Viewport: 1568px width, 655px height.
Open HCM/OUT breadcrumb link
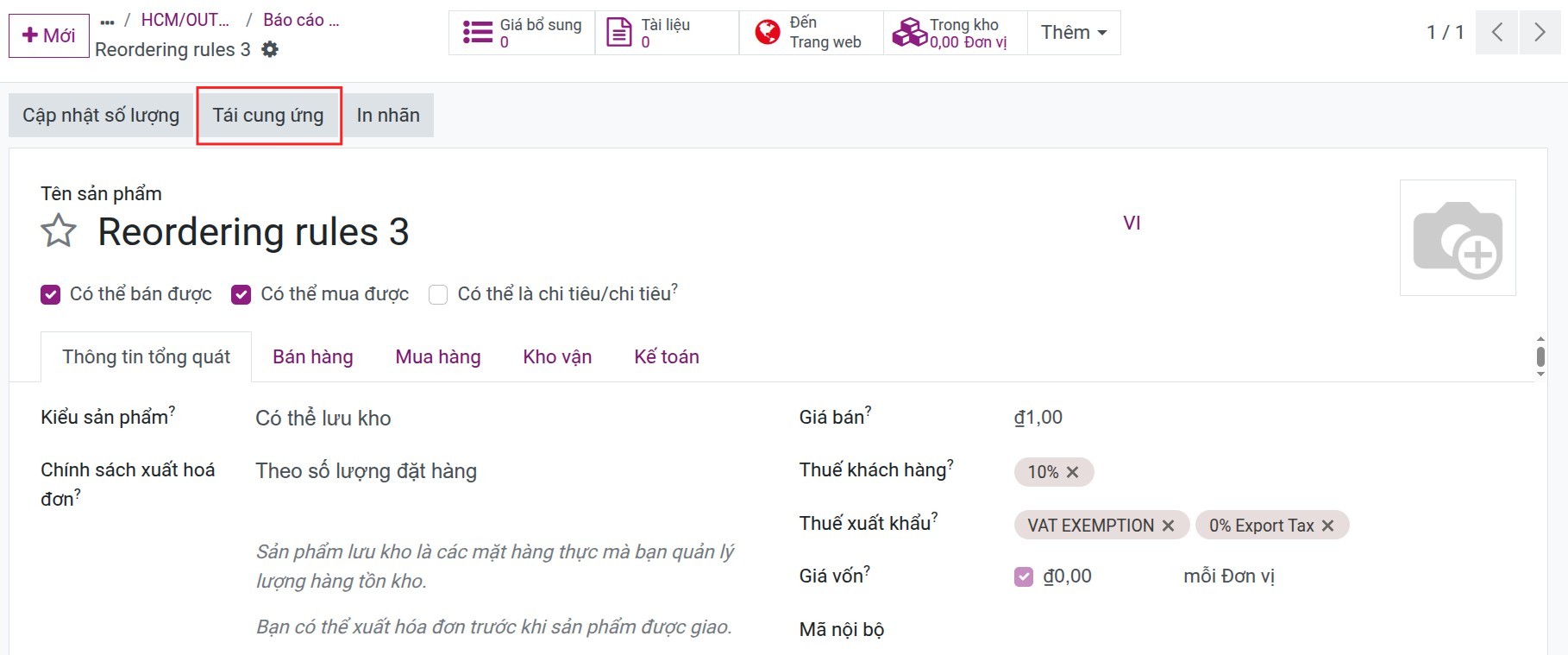point(185,20)
